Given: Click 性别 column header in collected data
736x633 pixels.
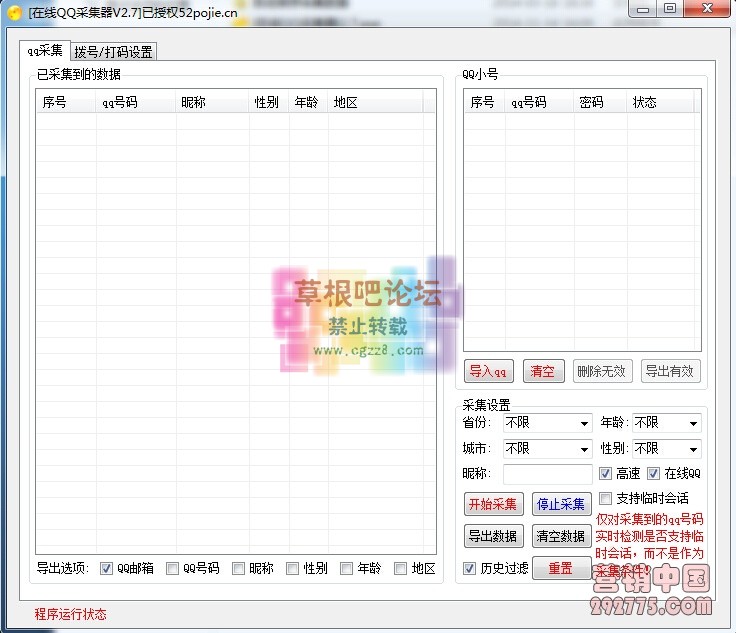Looking at the screenshot, I should tap(269, 102).
